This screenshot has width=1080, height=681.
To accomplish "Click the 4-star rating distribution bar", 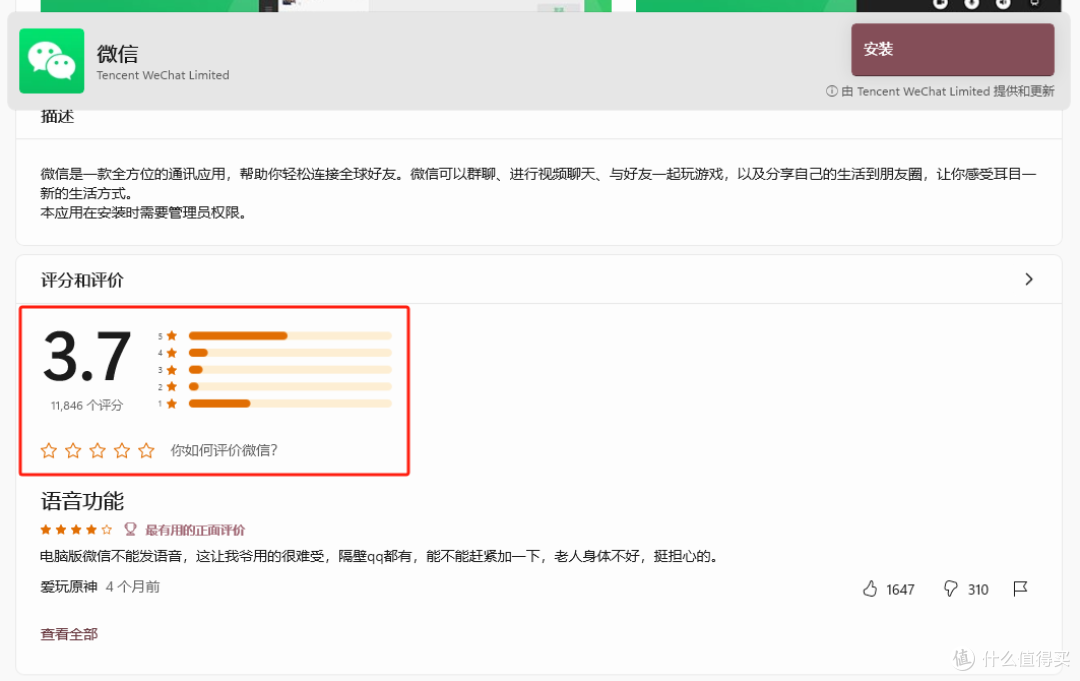I will pyautogui.click(x=290, y=353).
